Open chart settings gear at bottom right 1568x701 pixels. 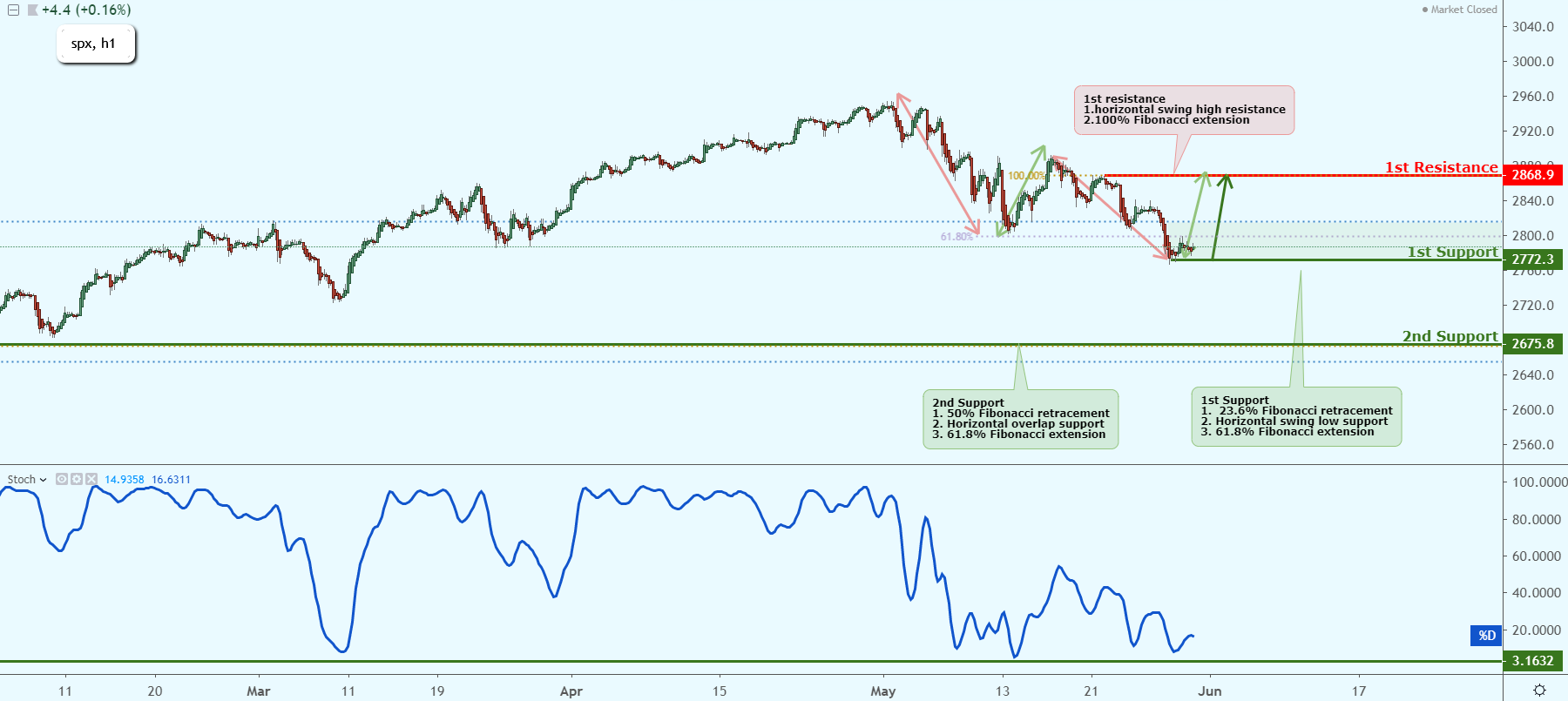tap(1539, 690)
